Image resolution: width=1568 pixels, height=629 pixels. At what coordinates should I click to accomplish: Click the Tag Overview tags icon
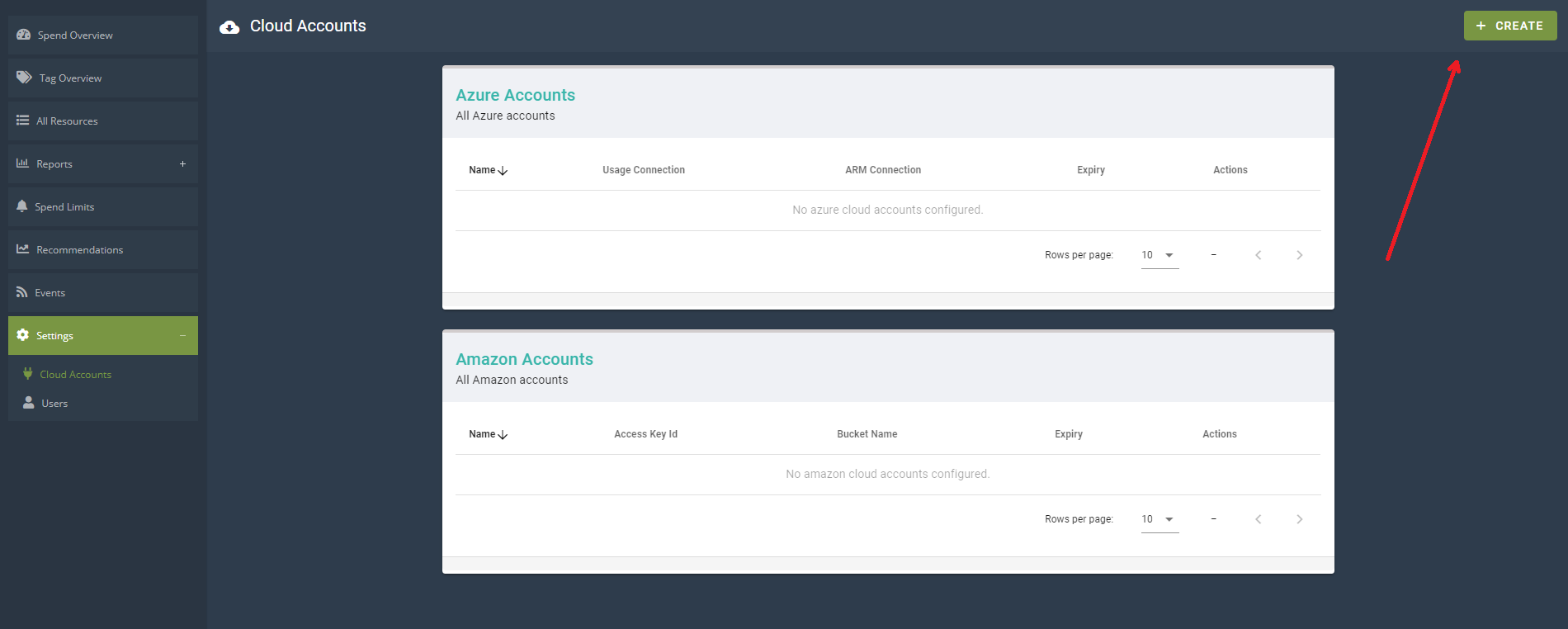[x=24, y=78]
